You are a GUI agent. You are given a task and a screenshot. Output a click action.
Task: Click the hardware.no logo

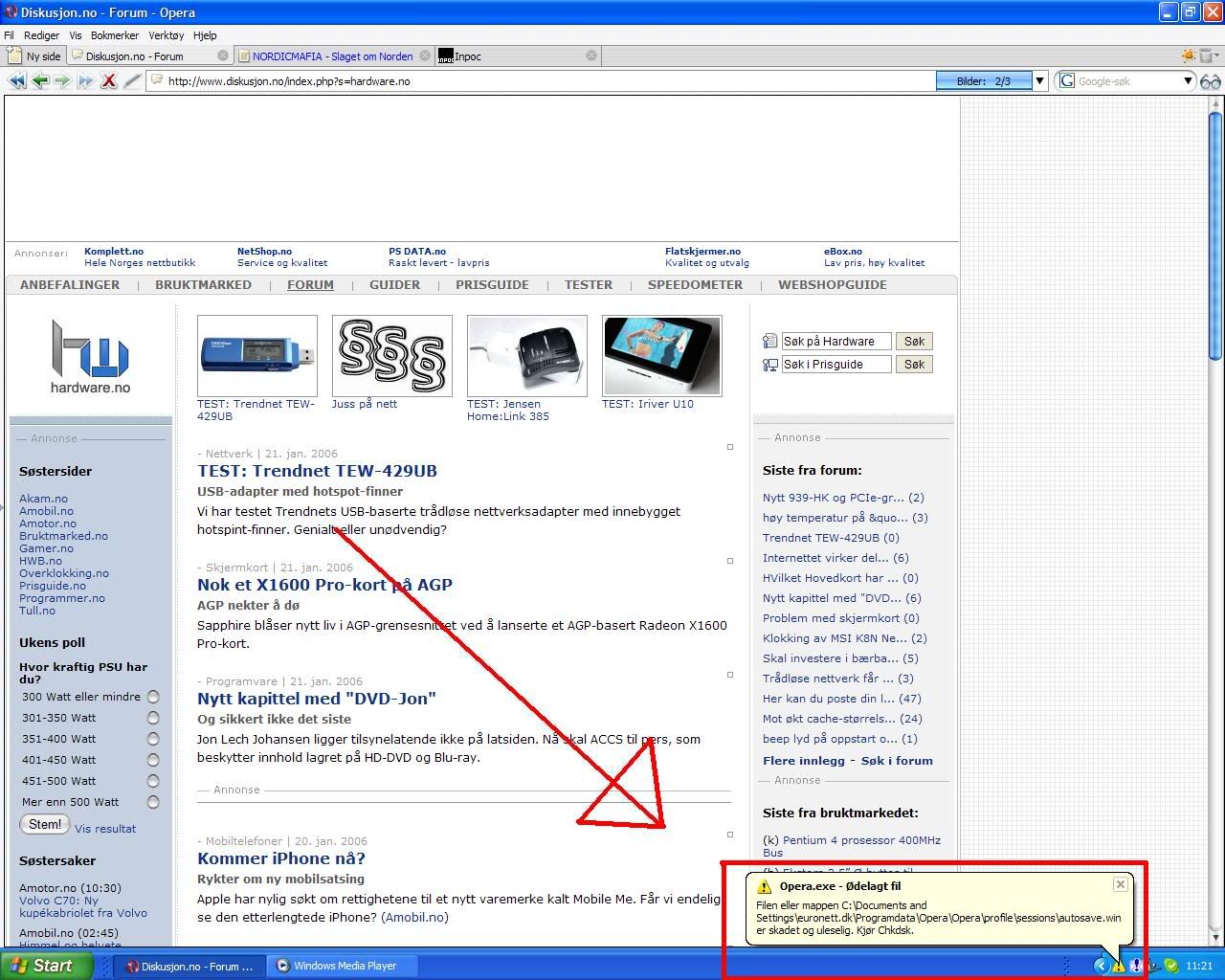pos(91,357)
